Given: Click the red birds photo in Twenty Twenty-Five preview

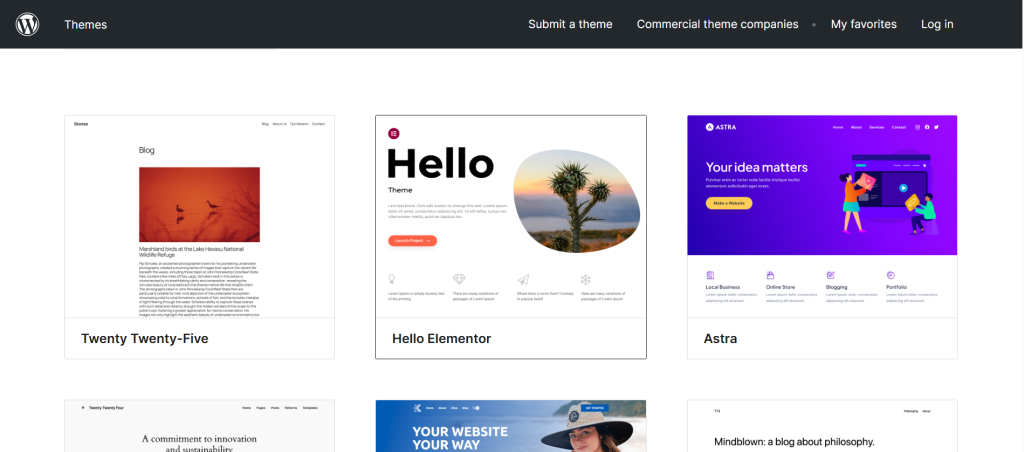Looking at the screenshot, I should point(199,204).
